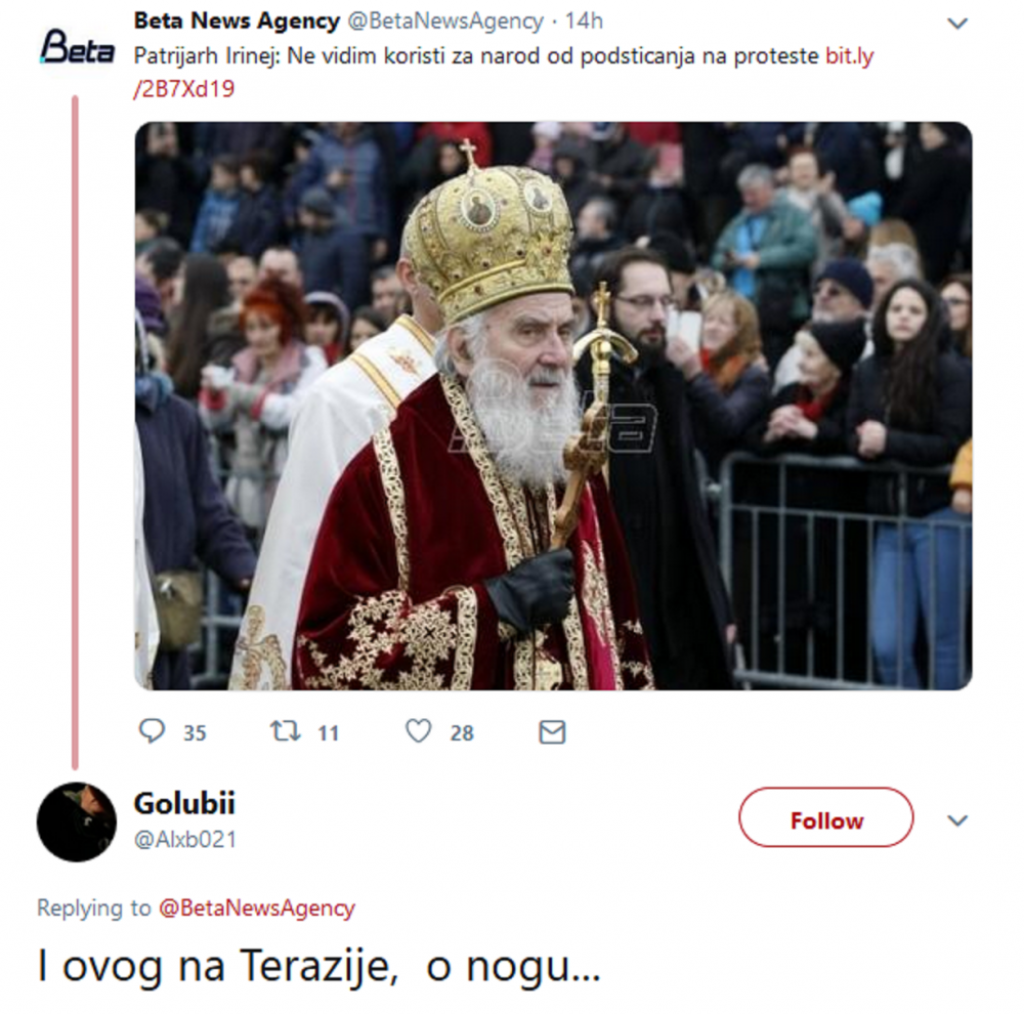Viewport: 1024px width, 1014px height.
Task: Click the tweet headline text about Patrijarh Irinej
Action: coord(476,56)
